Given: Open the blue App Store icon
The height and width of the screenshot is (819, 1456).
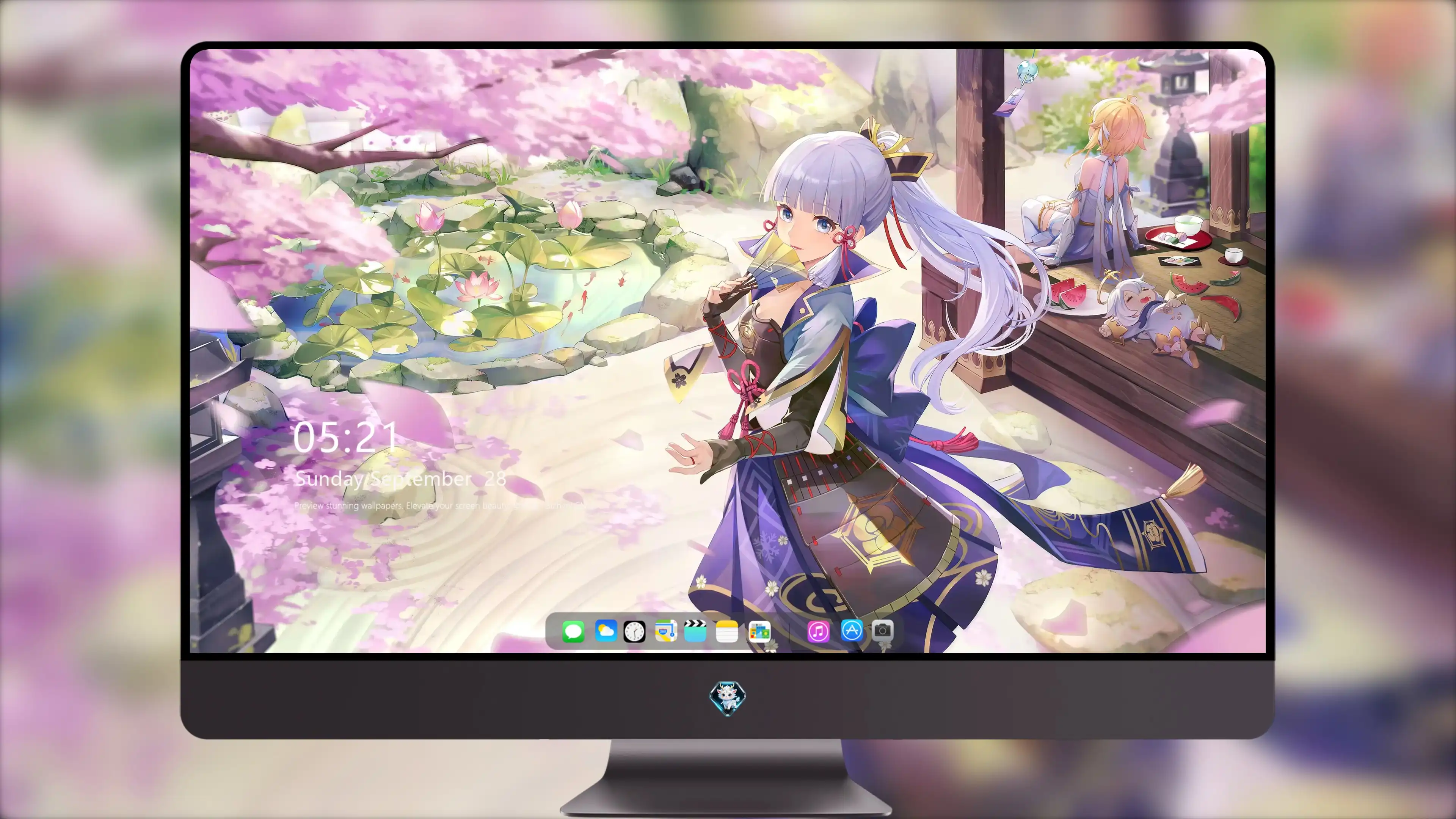Looking at the screenshot, I should (x=852, y=630).
